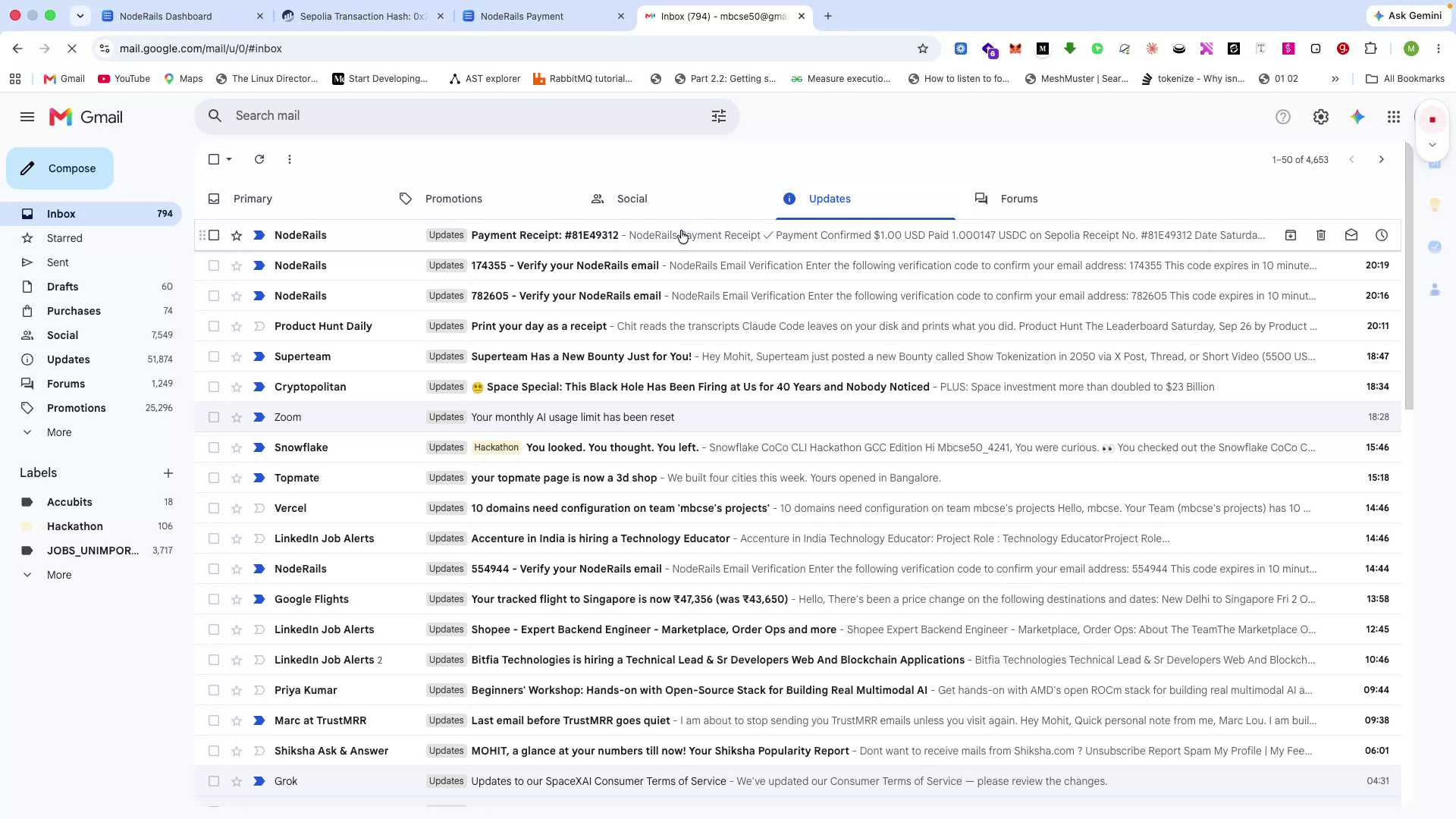The height and width of the screenshot is (819, 1456).
Task: Open the Google apps grid
Action: (x=1393, y=117)
